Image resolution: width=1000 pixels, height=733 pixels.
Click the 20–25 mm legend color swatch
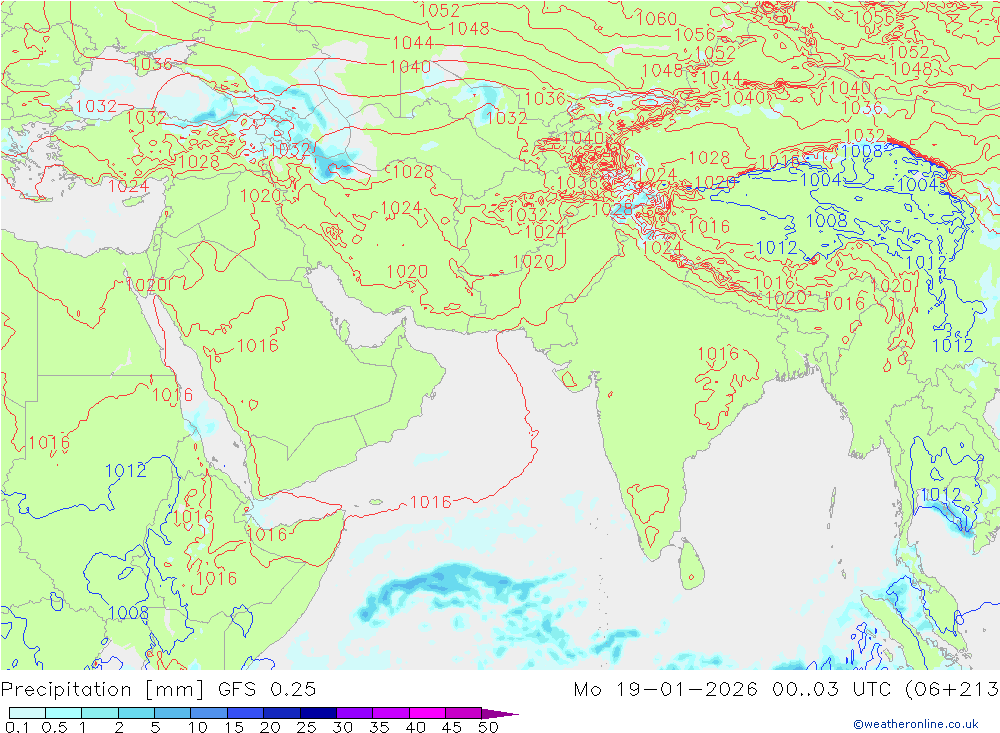coord(281,713)
